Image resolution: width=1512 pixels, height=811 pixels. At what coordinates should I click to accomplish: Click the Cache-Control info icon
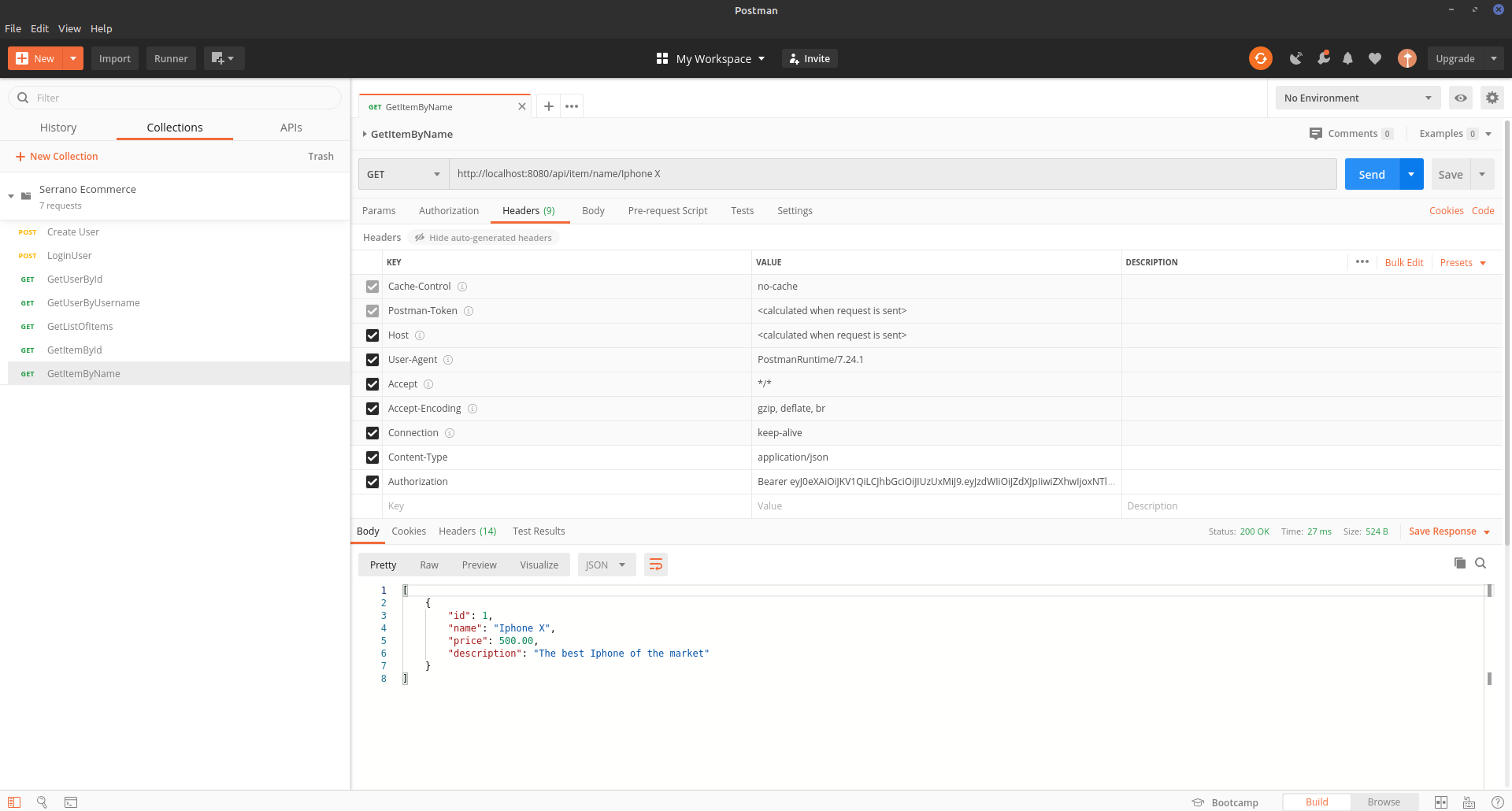tap(462, 287)
